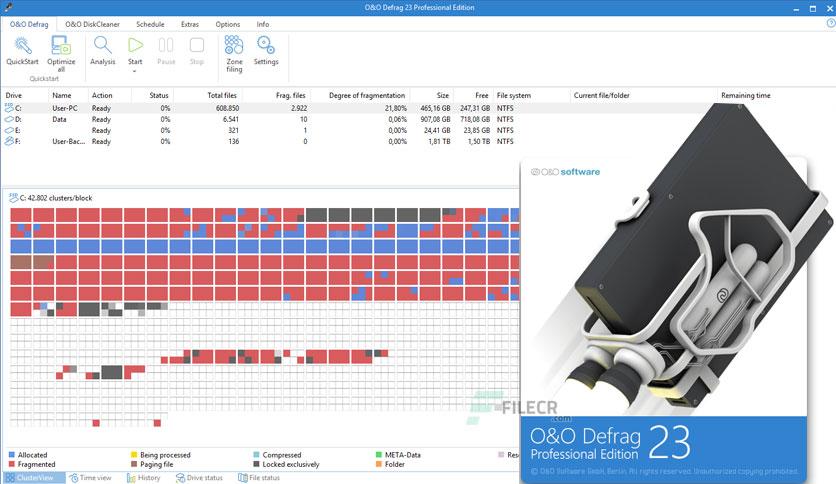
Task: Click the yellow Being processed swatch
Action: pos(134,455)
